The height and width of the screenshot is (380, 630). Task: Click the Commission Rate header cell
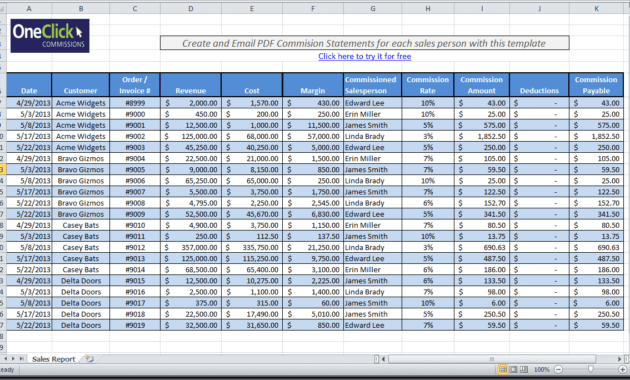(x=428, y=85)
